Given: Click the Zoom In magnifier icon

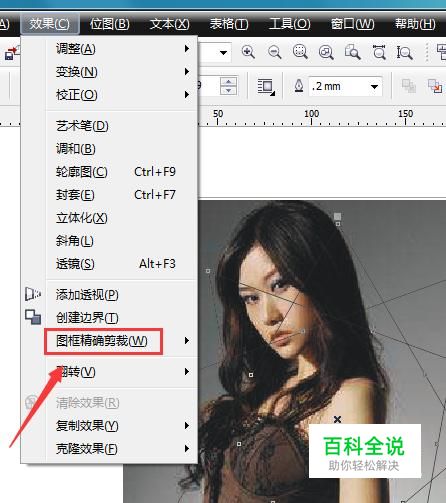Looking at the screenshot, I should point(248,52).
